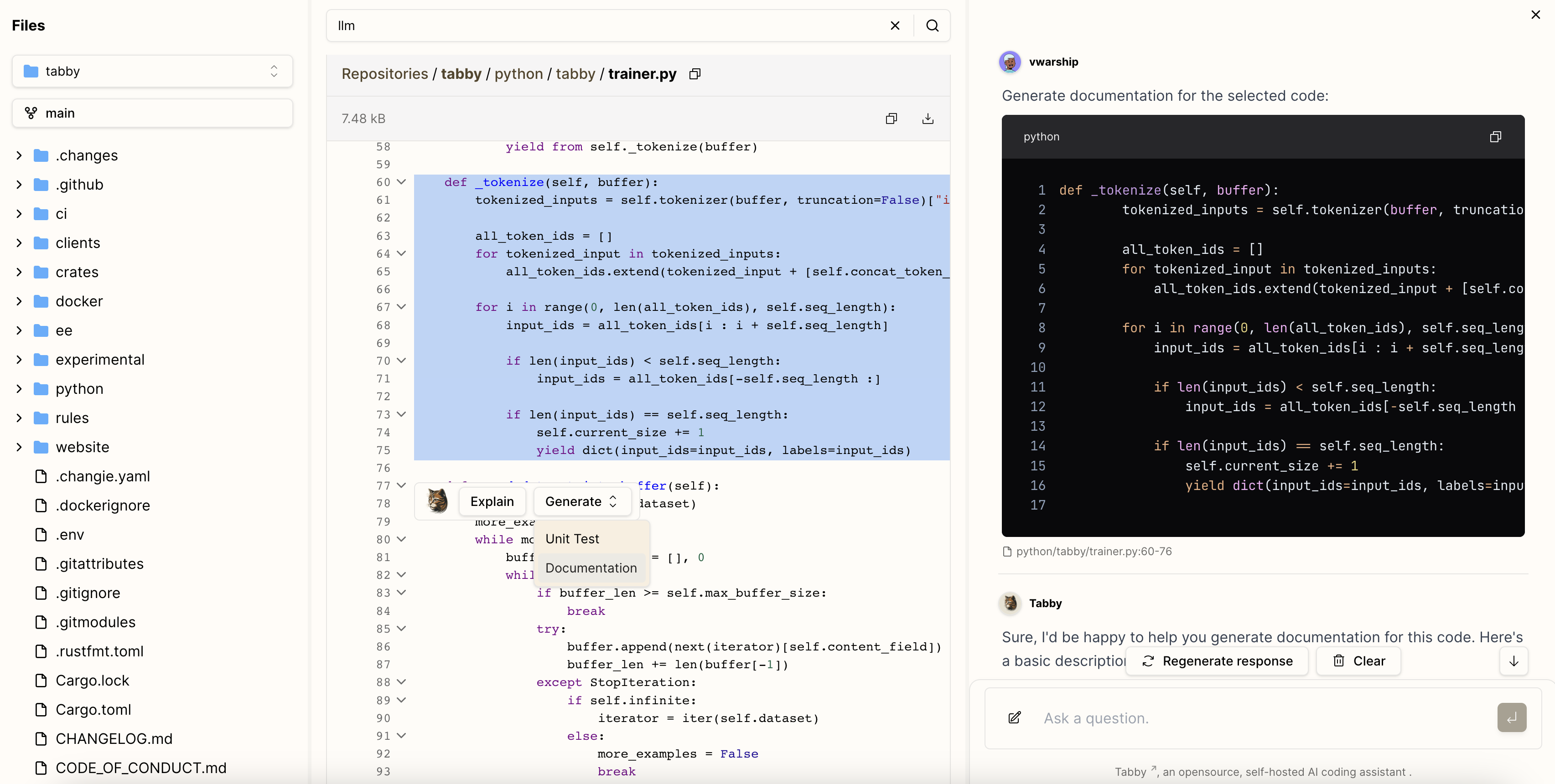Click the edit pencil icon in question box
The width and height of the screenshot is (1555, 784).
(1015, 717)
